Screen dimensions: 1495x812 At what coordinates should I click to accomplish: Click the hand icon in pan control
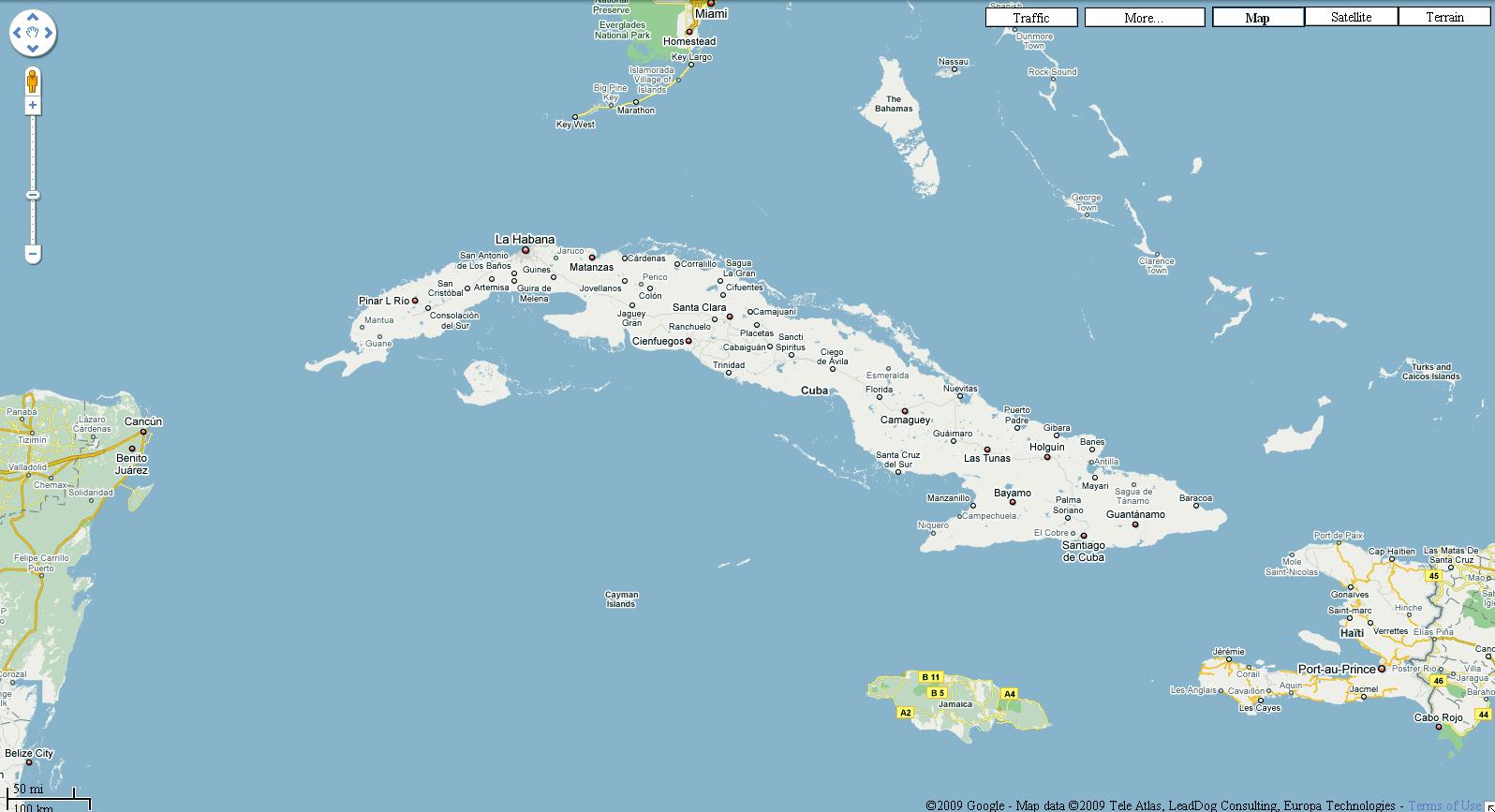[x=33, y=34]
